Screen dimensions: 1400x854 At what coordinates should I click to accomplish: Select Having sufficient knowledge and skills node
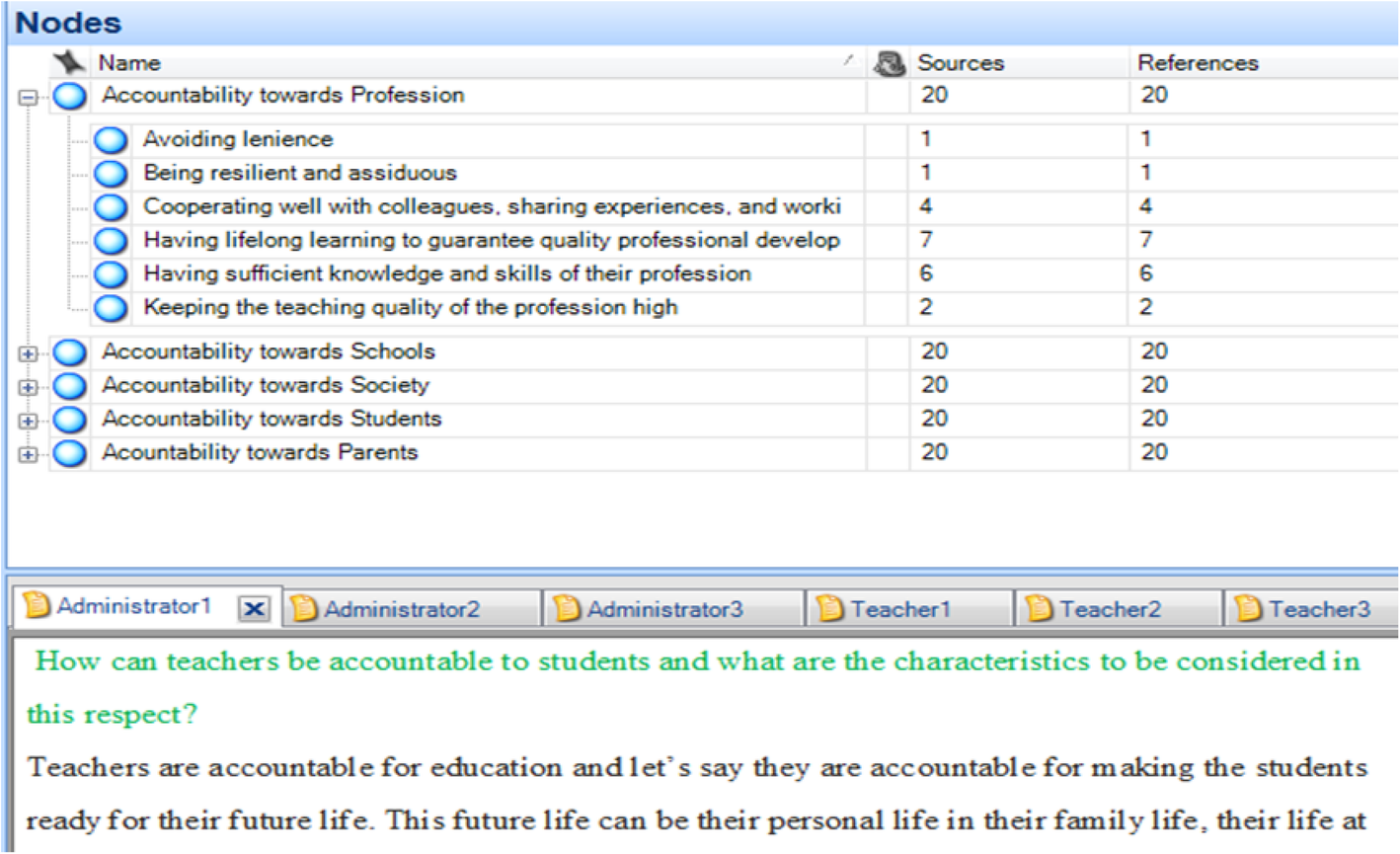[x=447, y=273]
